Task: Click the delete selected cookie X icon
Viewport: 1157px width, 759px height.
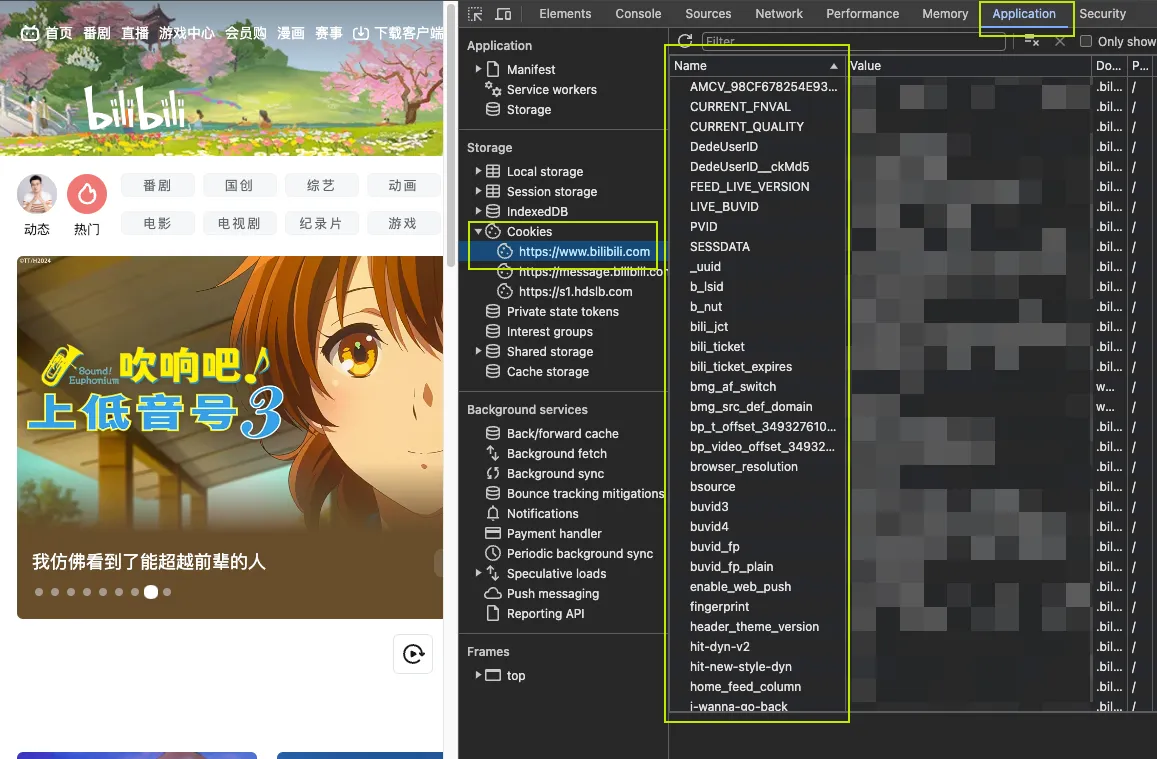Action: [1060, 41]
